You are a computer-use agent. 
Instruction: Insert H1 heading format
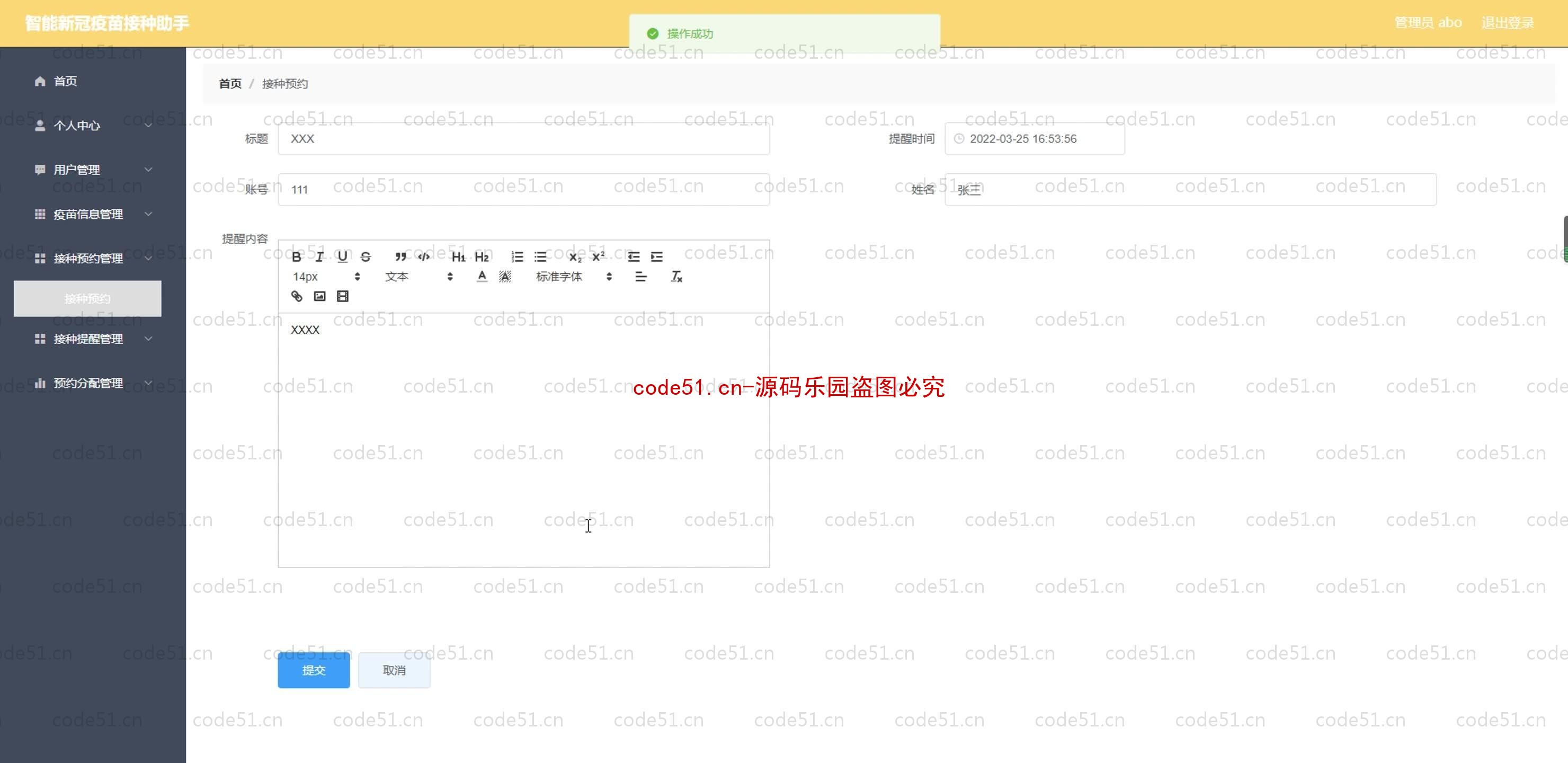point(460,257)
